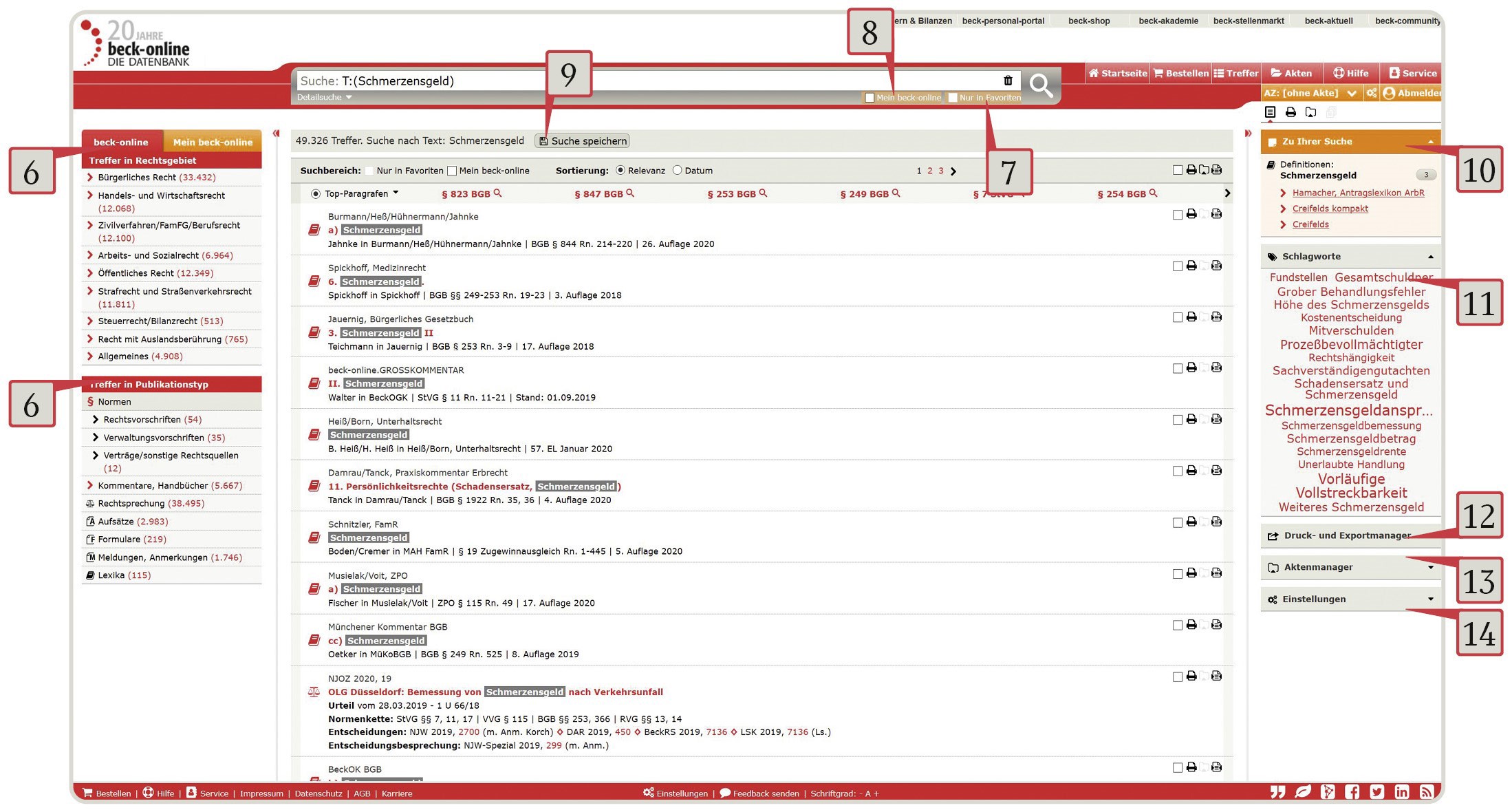
Task: Click inside the search input field
Action: 619,80
